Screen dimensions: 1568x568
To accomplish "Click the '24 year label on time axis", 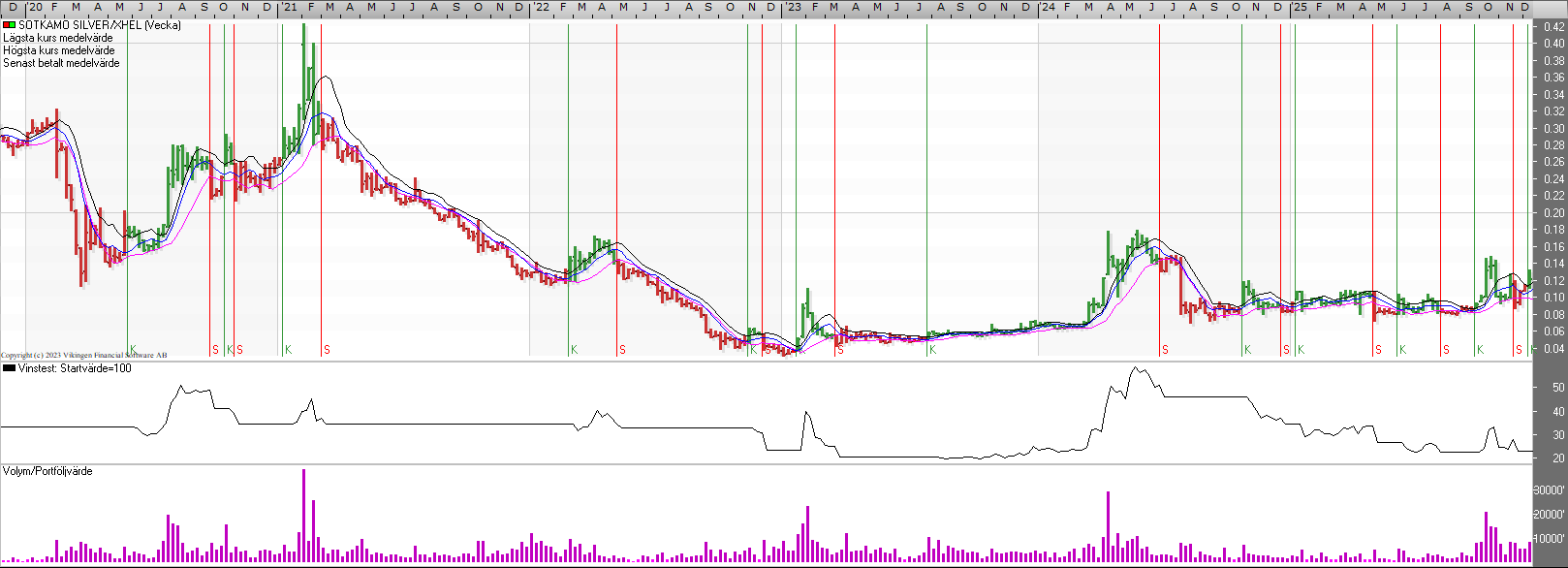I will (x=1048, y=7).
